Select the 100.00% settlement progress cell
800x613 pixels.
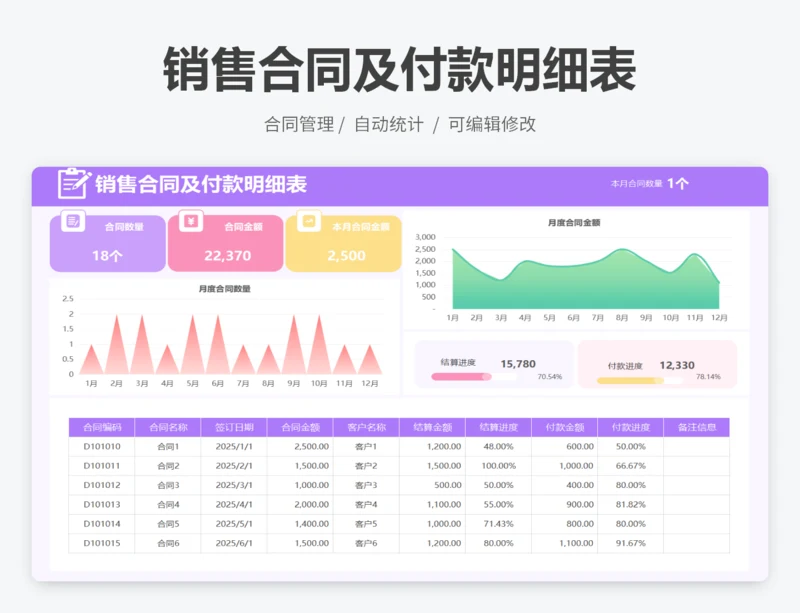(x=498, y=466)
